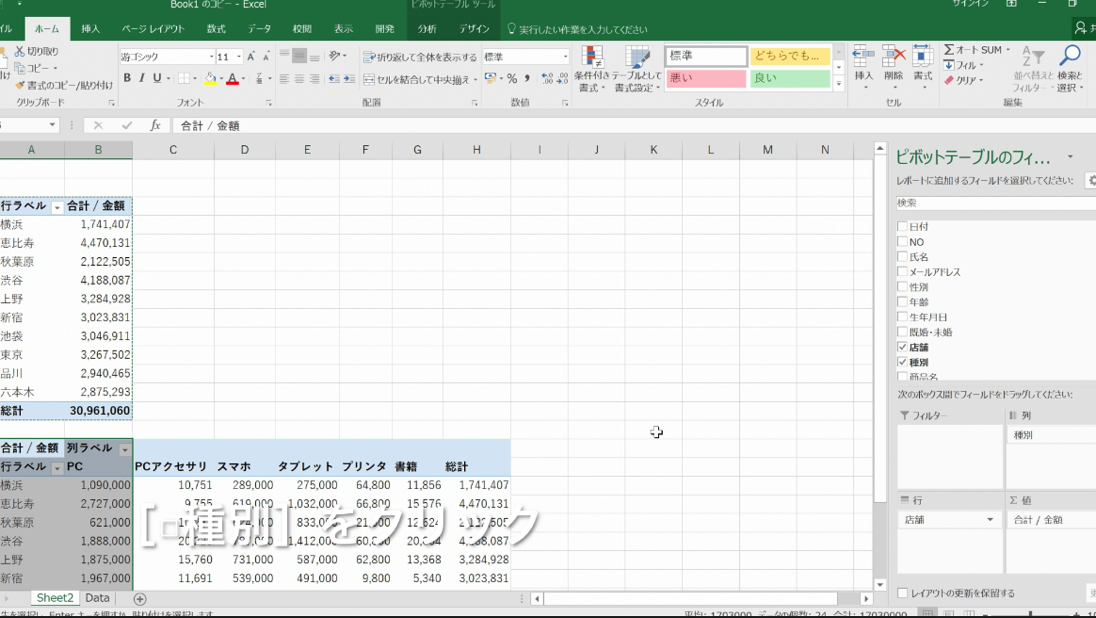Click the cut (切り取り) scissors icon
This screenshot has width=1096, height=618.
[20, 51]
